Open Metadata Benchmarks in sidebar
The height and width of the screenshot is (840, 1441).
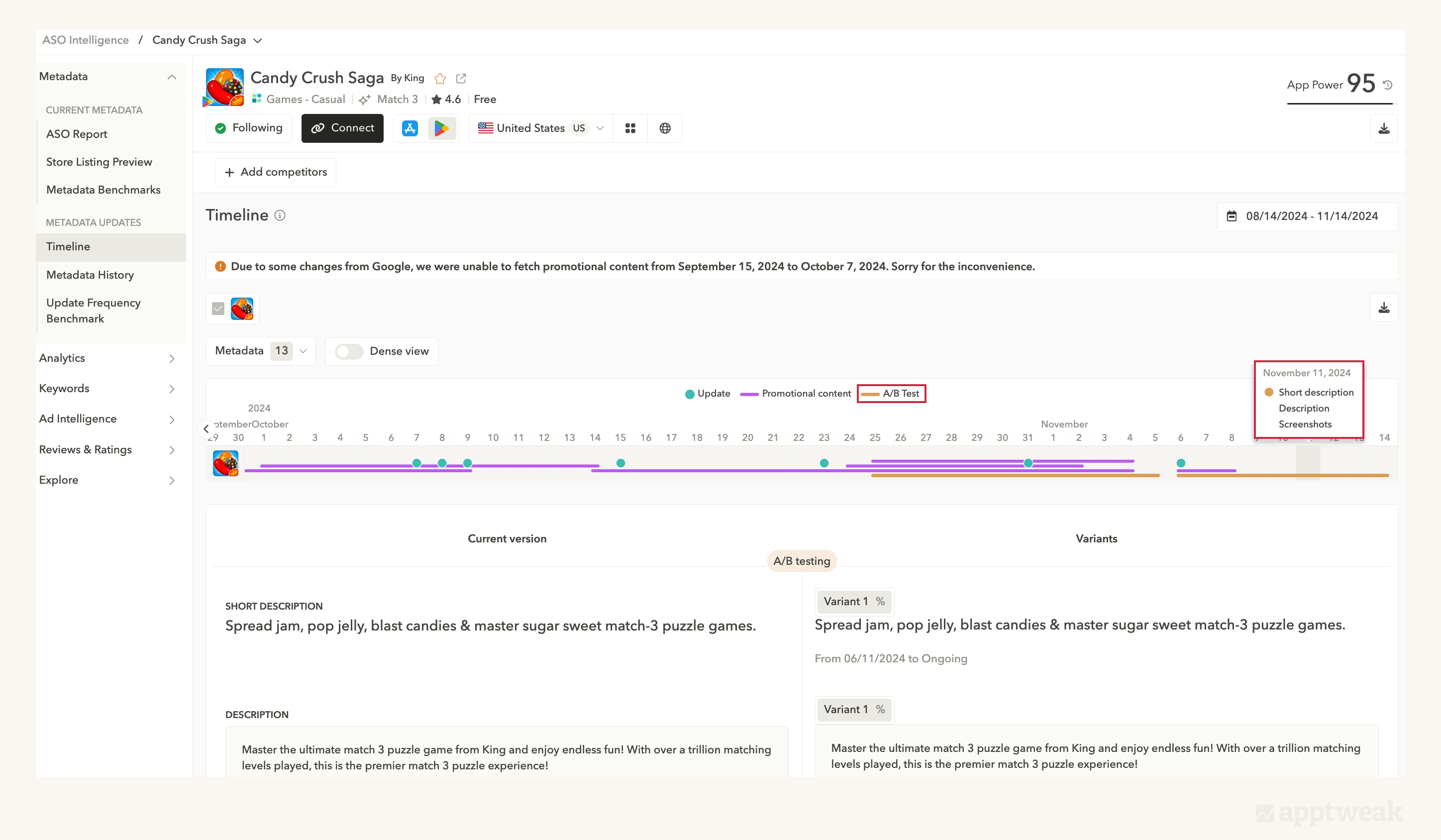coord(103,190)
